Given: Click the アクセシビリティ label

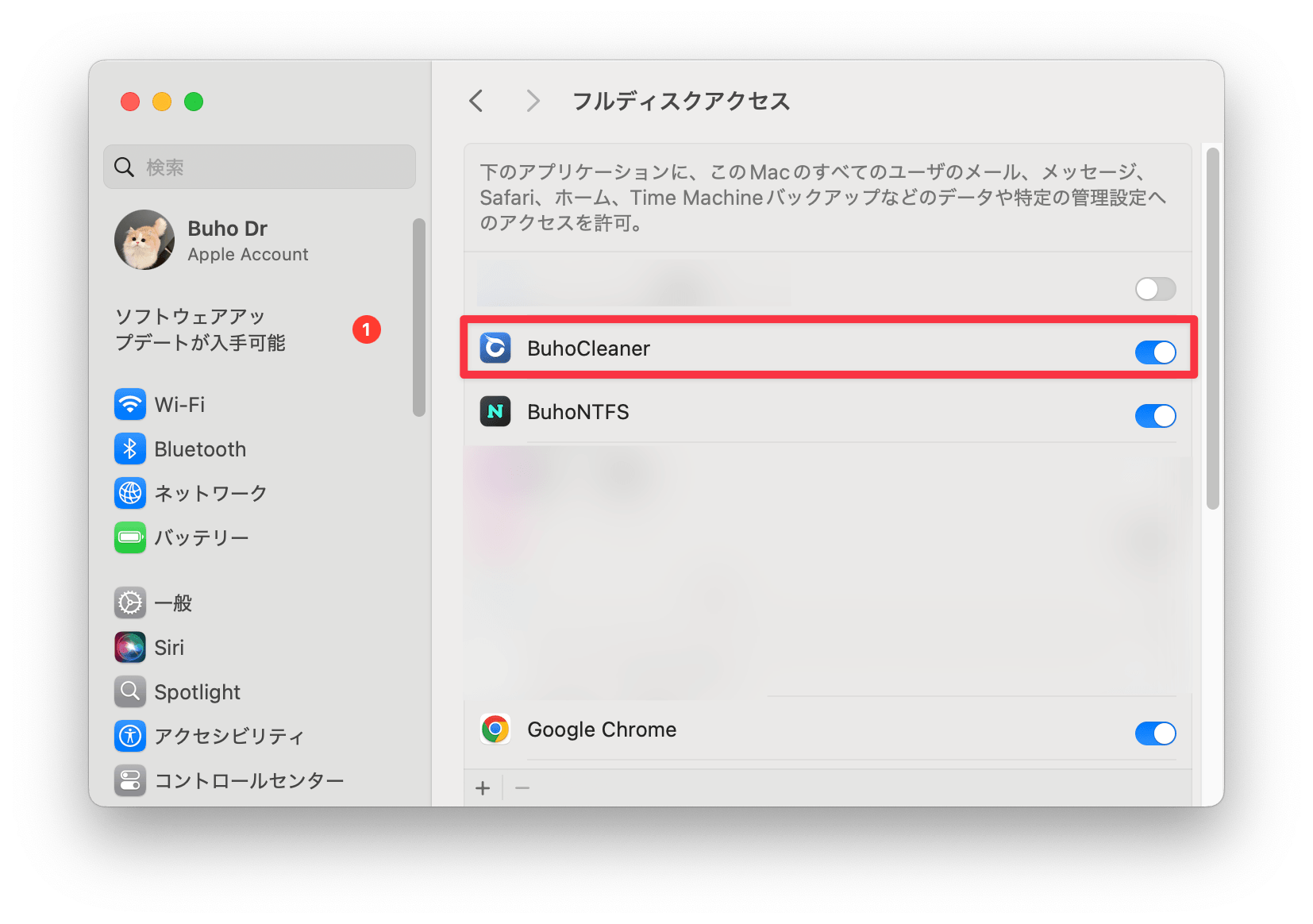Looking at the screenshot, I should 229,736.
